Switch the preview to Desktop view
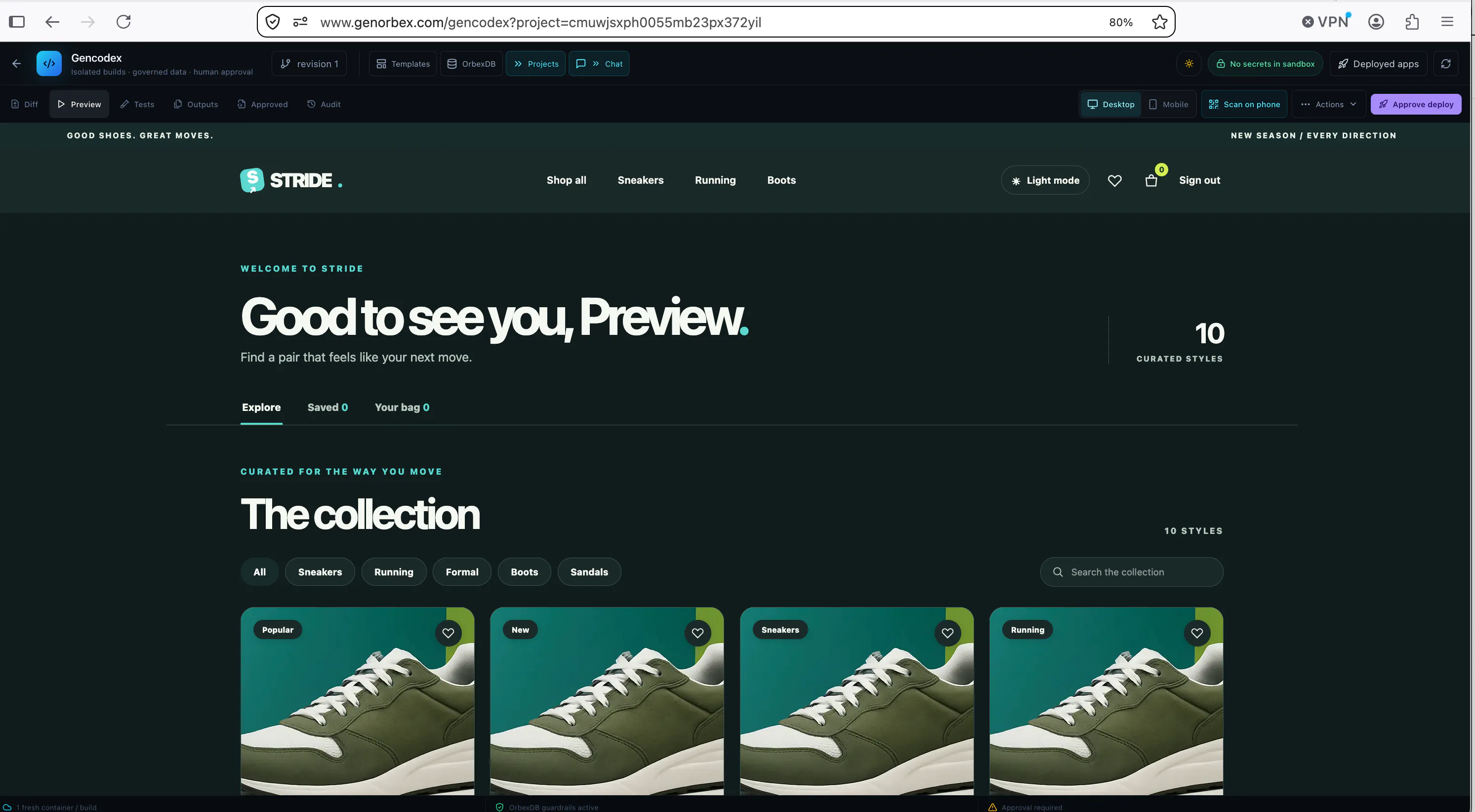Screen dimensions: 1475x812 1111,104
